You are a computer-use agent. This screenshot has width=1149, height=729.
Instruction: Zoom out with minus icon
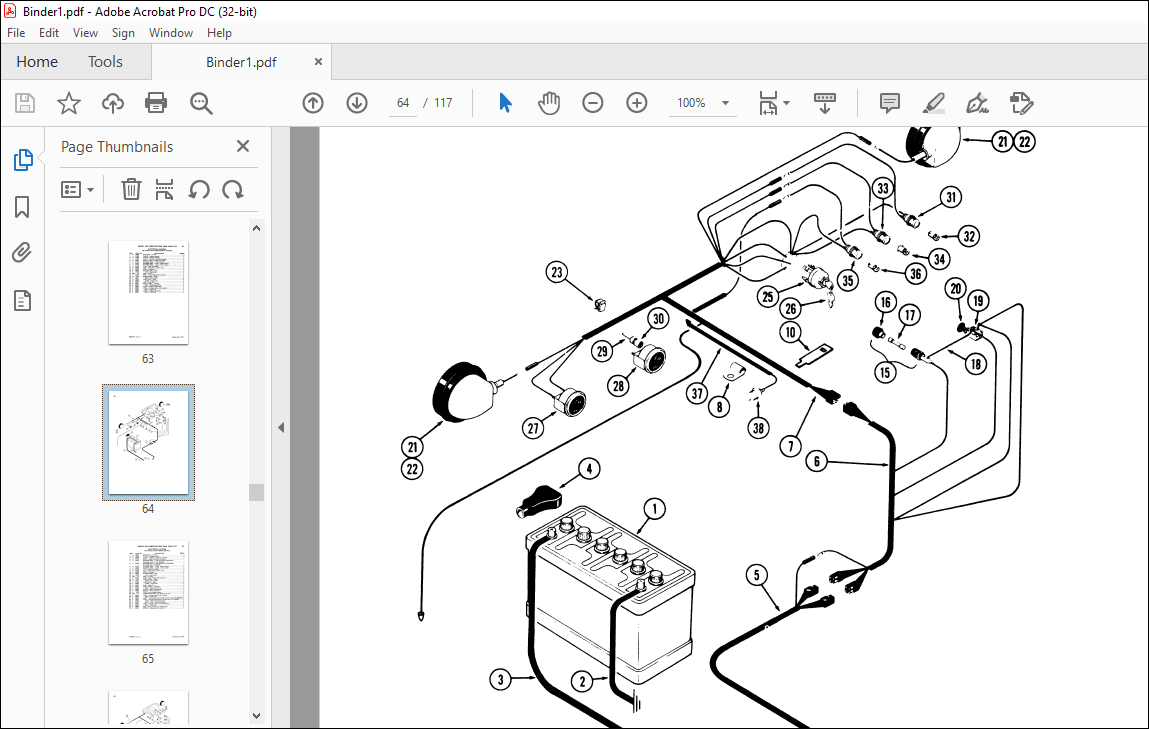(593, 103)
